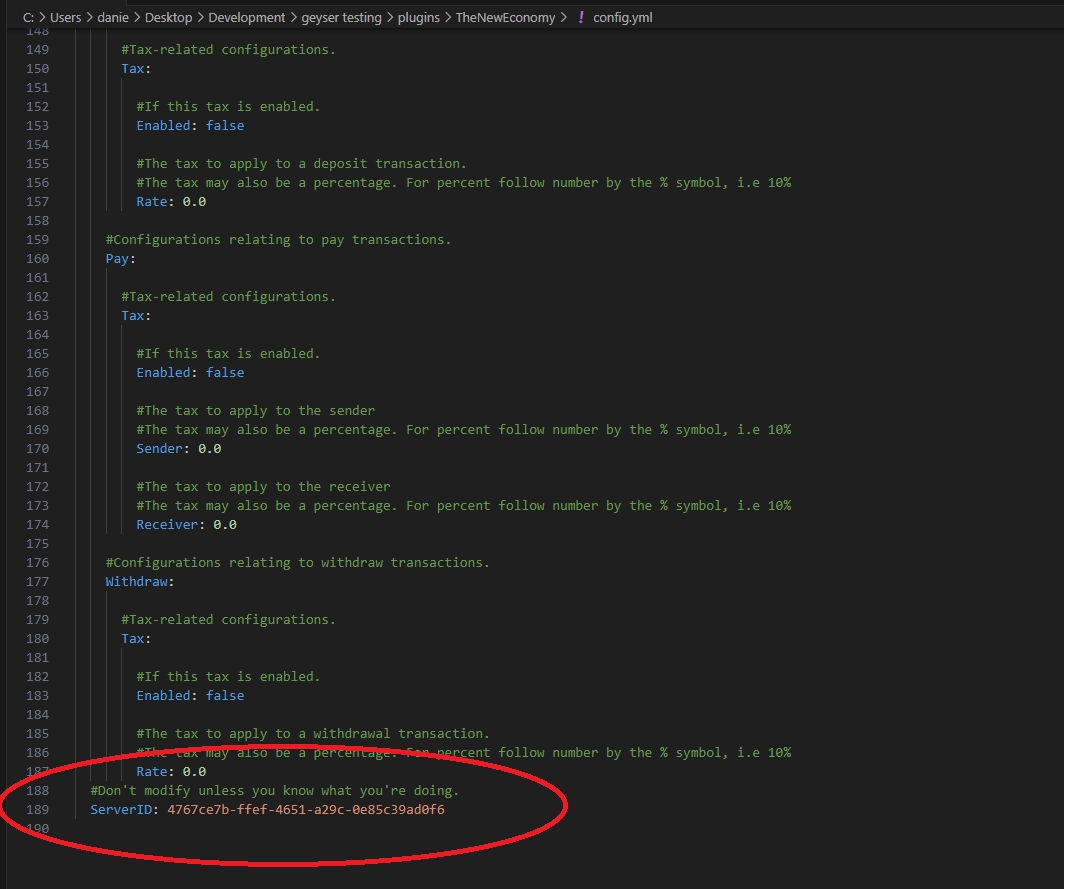Click the Pay: key on line 160
1074x889 pixels.
(x=120, y=258)
